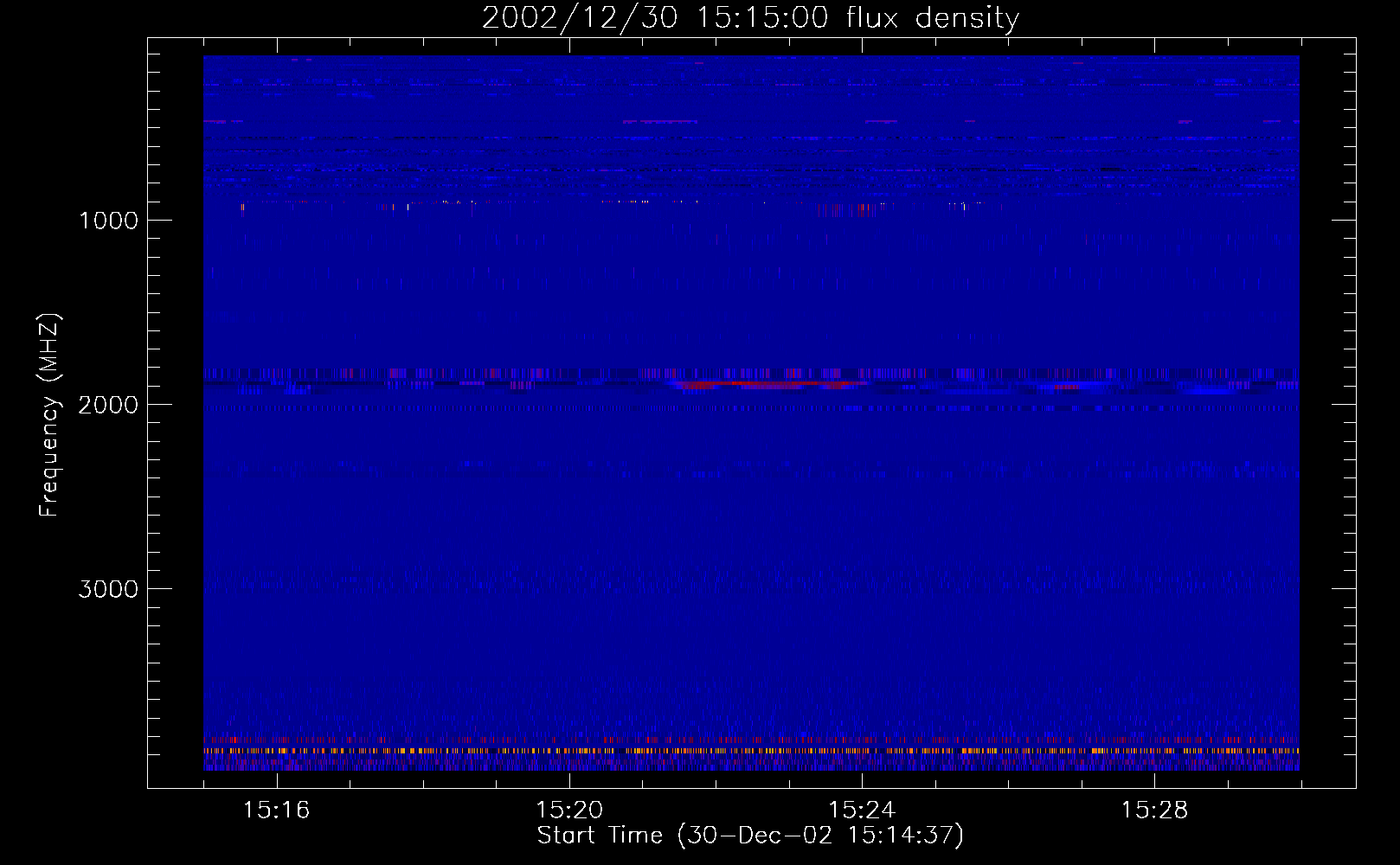This screenshot has width=1400, height=865.
Task: Click the 15:20 time tick label
Action: click(568, 811)
